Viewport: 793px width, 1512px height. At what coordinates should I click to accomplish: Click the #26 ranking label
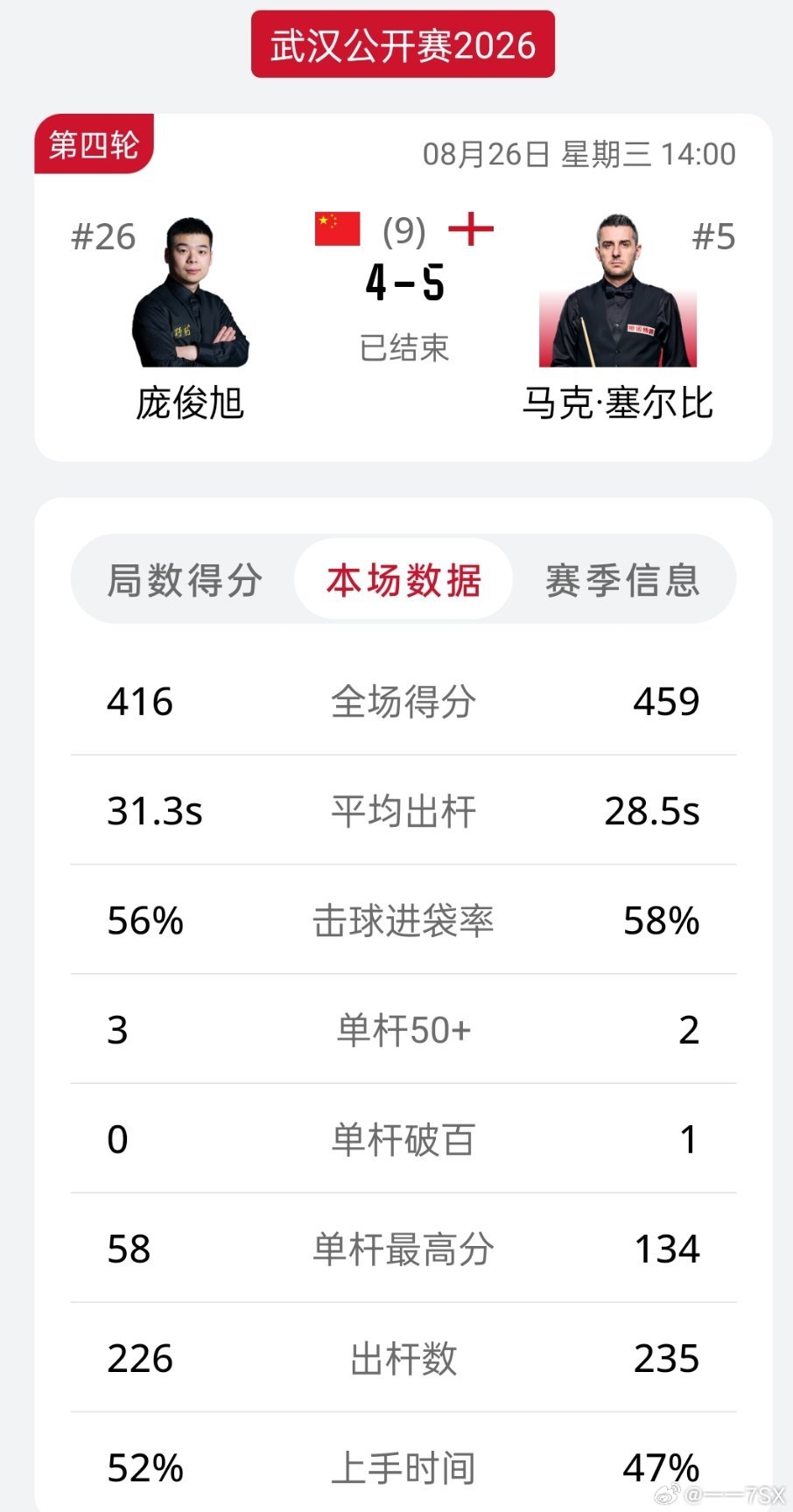tap(103, 237)
